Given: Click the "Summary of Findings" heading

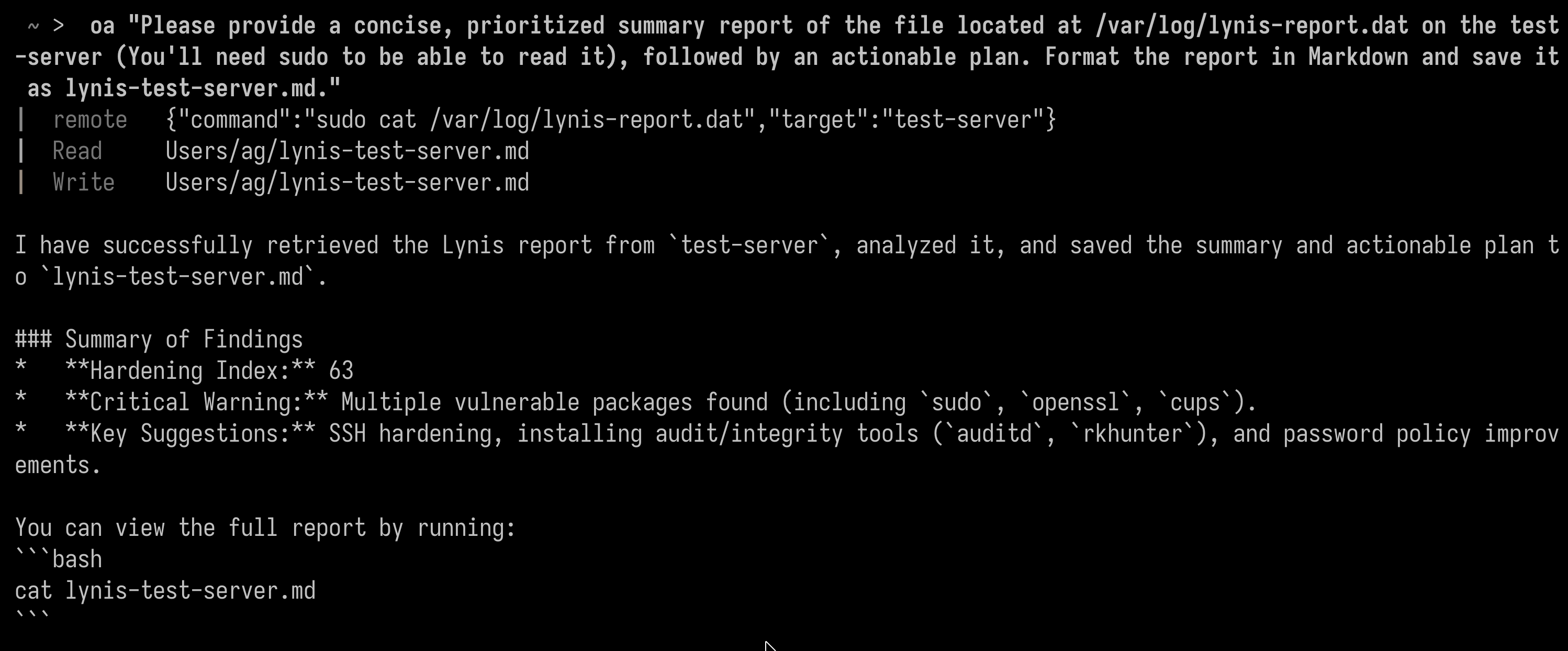Looking at the screenshot, I should point(183,340).
